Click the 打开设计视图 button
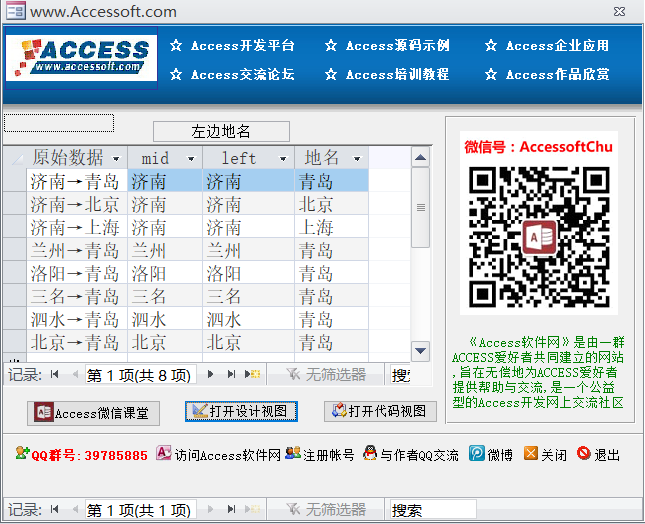The width and height of the screenshot is (645, 524). pyautogui.click(x=241, y=411)
